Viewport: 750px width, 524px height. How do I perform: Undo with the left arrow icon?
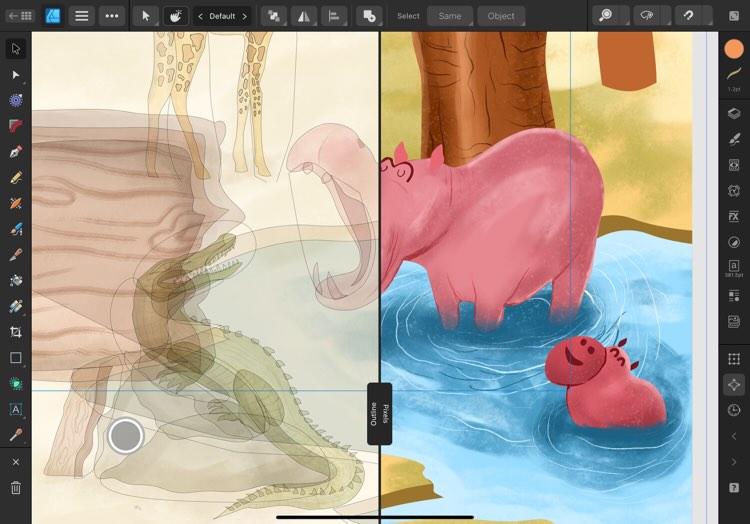[x=734, y=436]
